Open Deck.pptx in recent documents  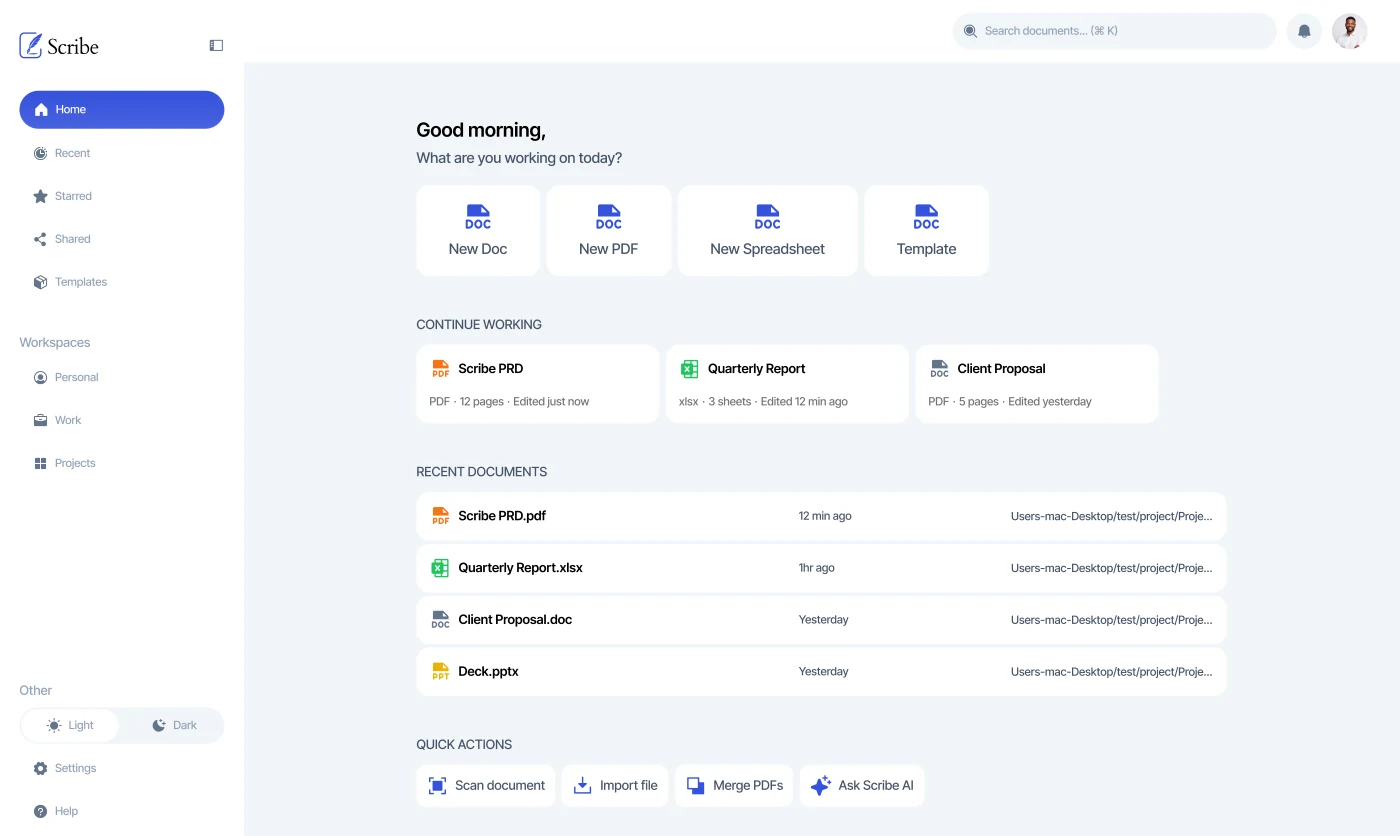[821, 672]
